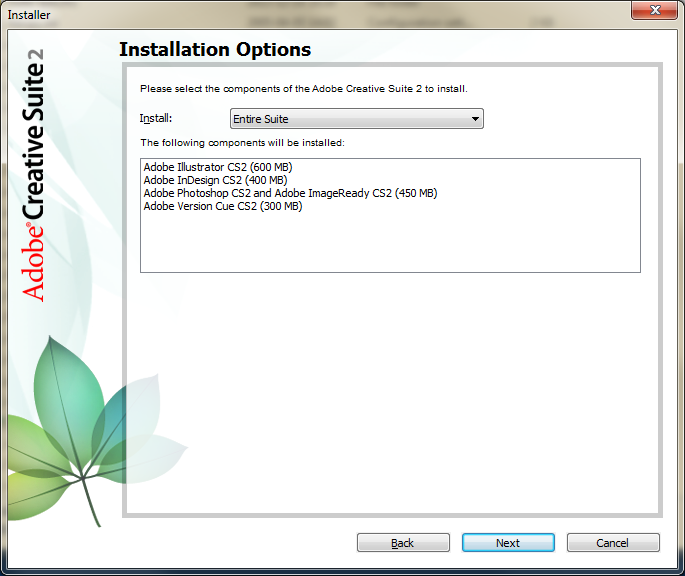The width and height of the screenshot is (685, 576).
Task: Click the Next button
Action: (508, 543)
